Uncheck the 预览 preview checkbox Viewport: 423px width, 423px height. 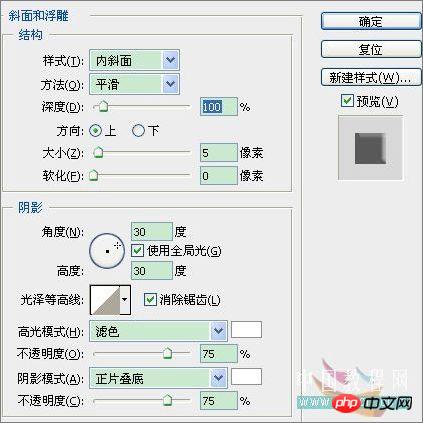coord(347,100)
